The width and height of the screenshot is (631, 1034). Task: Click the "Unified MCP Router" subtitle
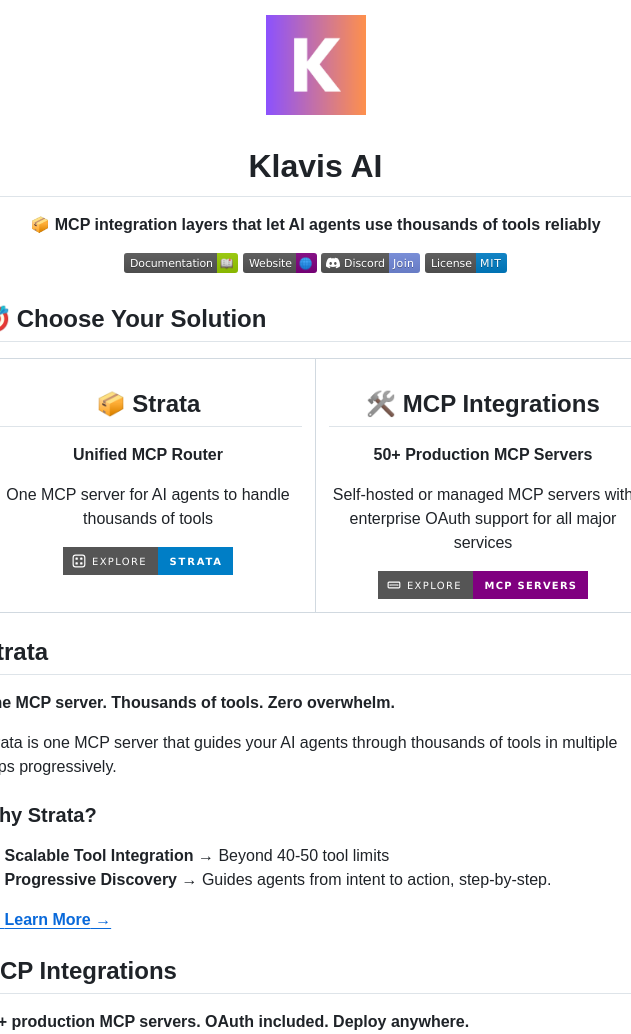click(x=148, y=455)
